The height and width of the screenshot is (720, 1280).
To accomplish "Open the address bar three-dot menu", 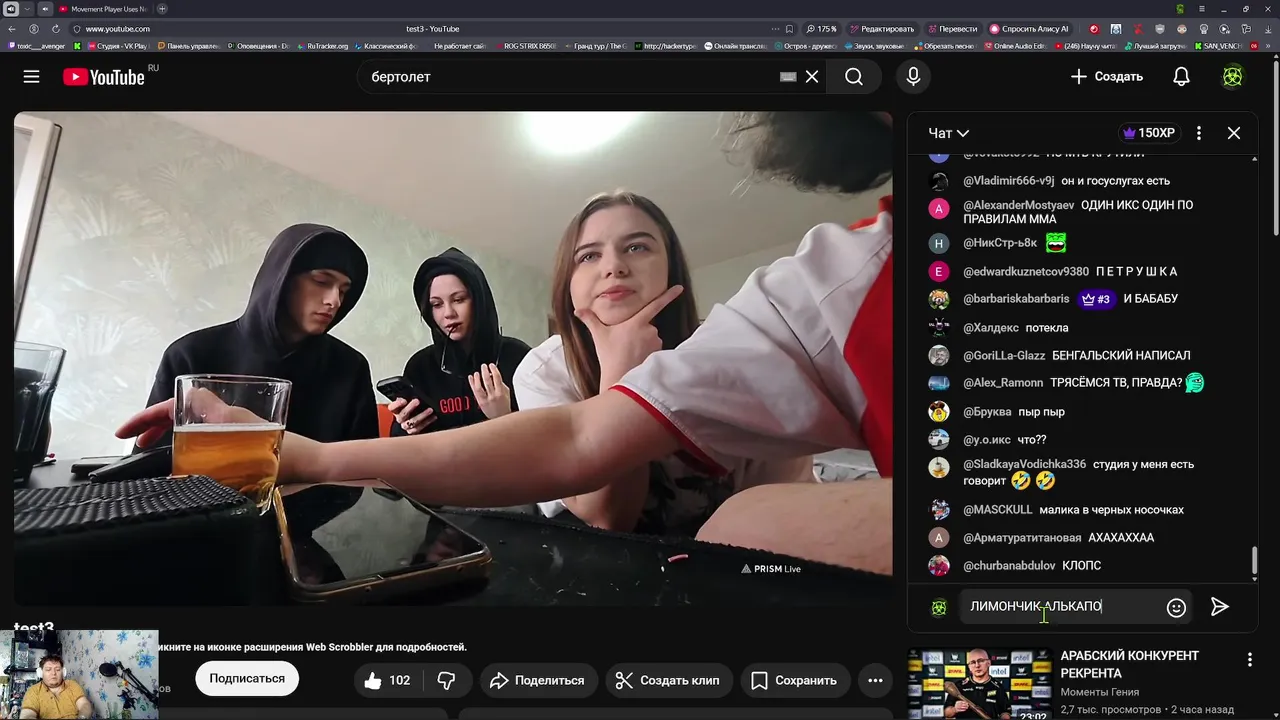I will (x=774, y=29).
